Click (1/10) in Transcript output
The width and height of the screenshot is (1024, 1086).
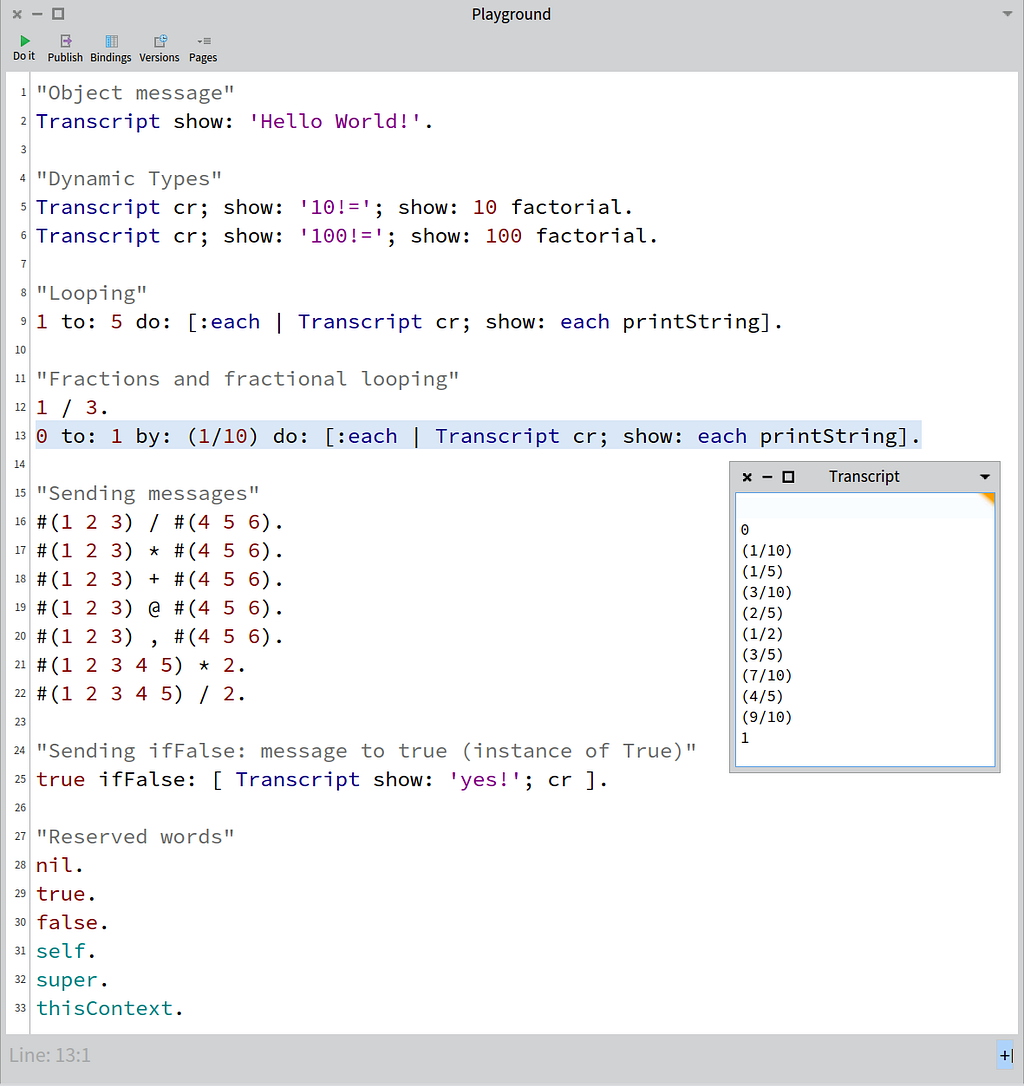766,551
